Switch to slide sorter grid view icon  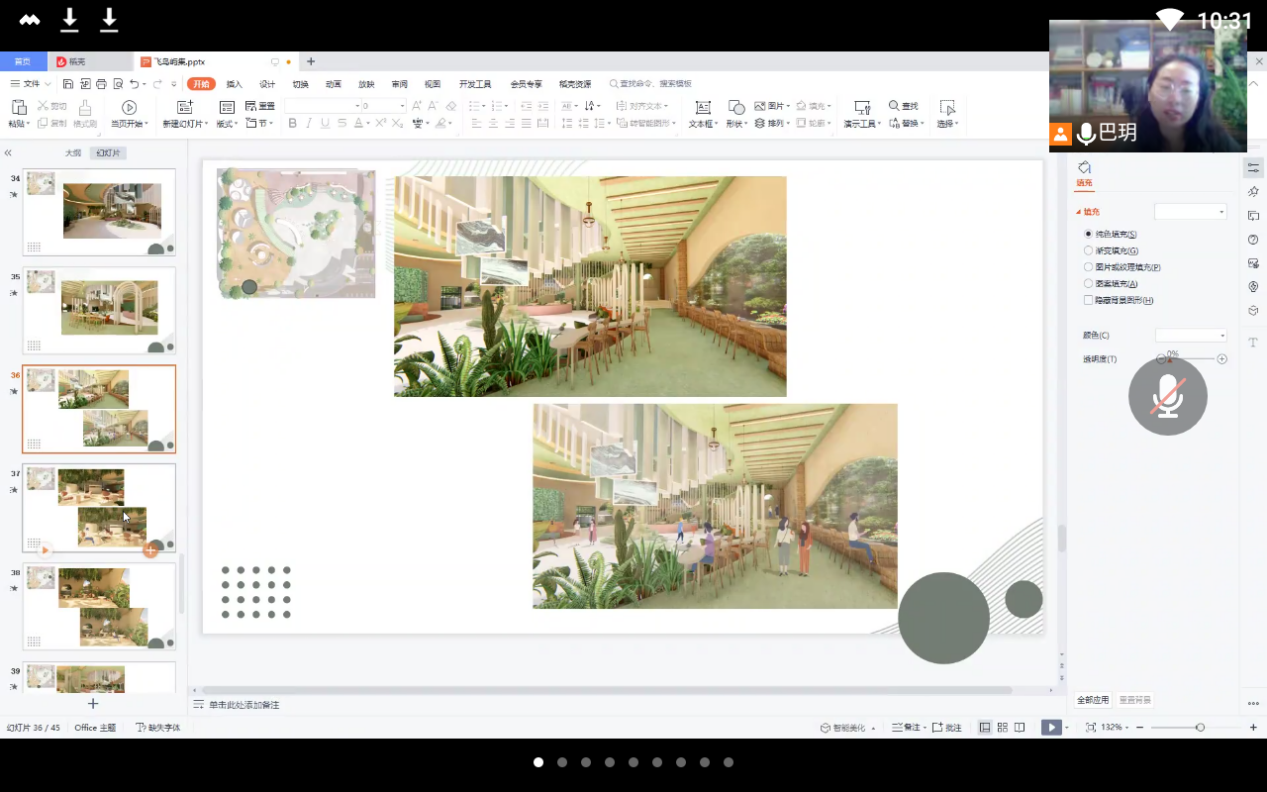pyautogui.click(x=1002, y=728)
